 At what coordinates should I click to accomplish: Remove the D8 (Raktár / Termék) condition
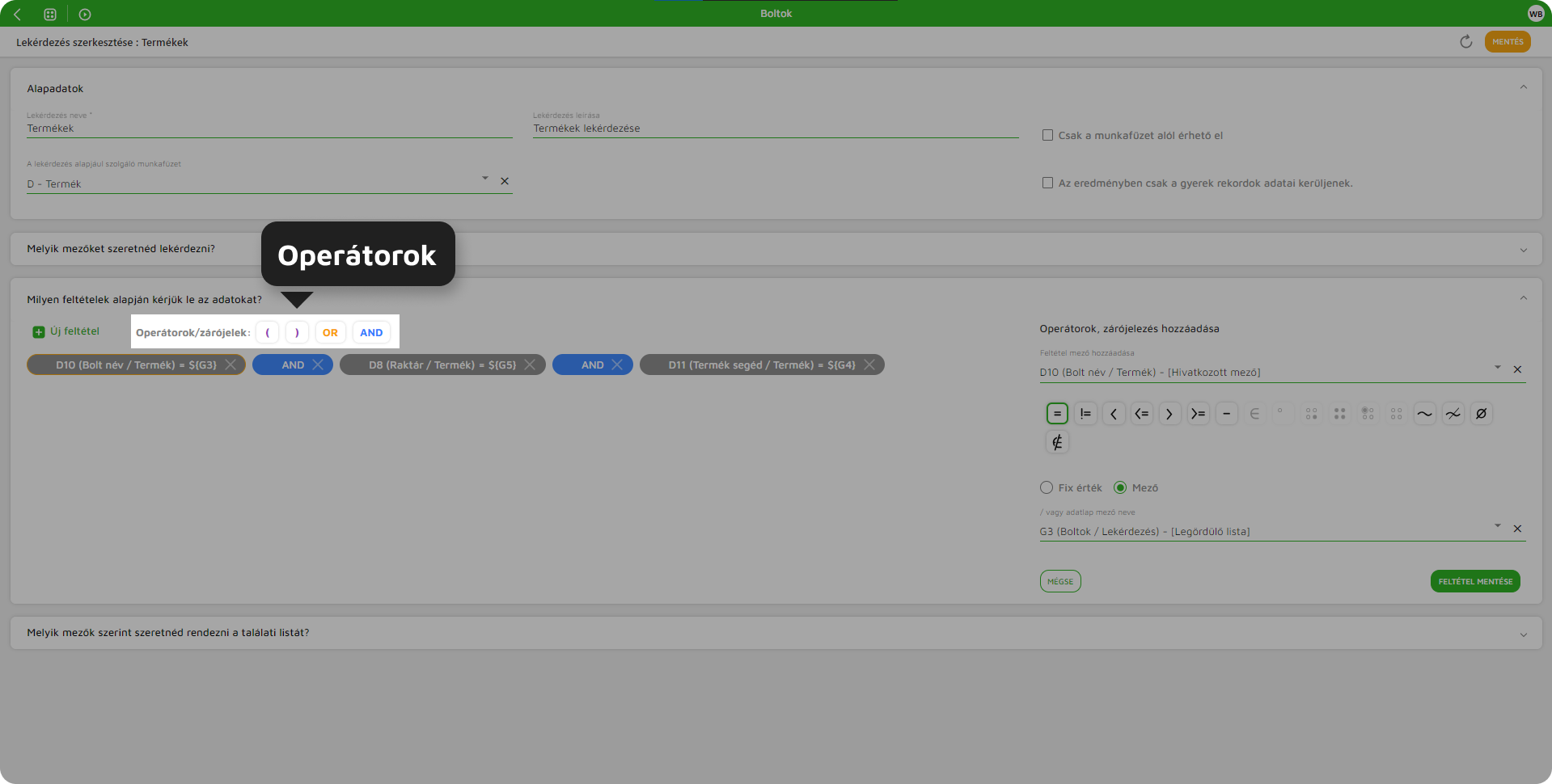click(x=530, y=365)
